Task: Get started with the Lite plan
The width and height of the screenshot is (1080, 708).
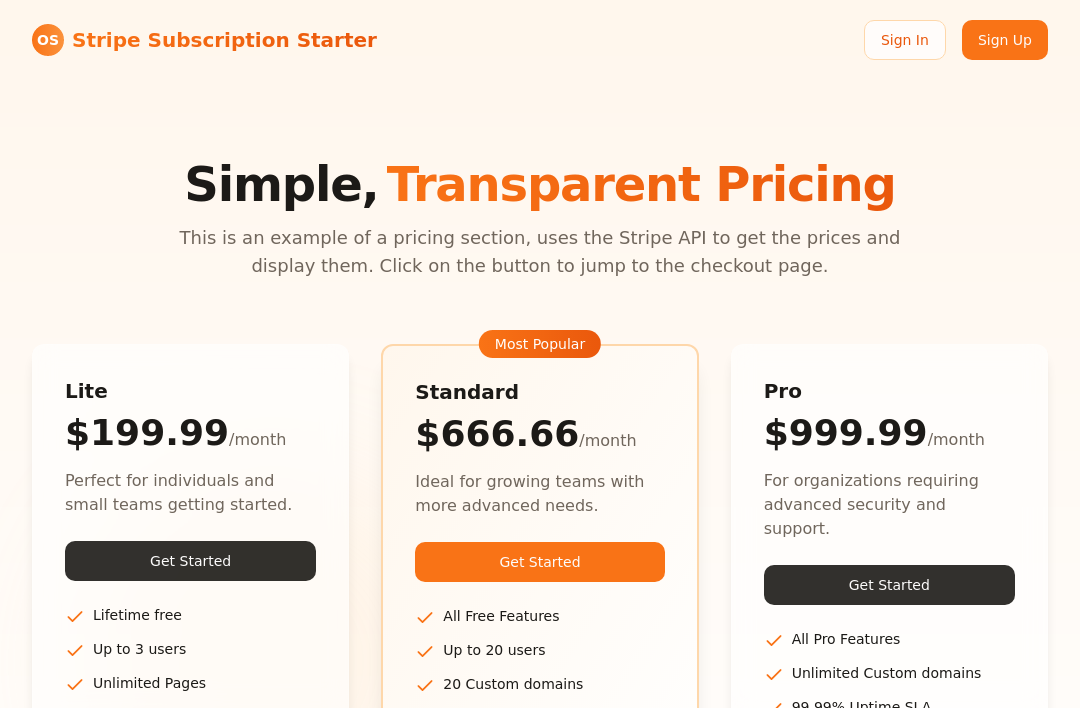Action: click(x=190, y=561)
